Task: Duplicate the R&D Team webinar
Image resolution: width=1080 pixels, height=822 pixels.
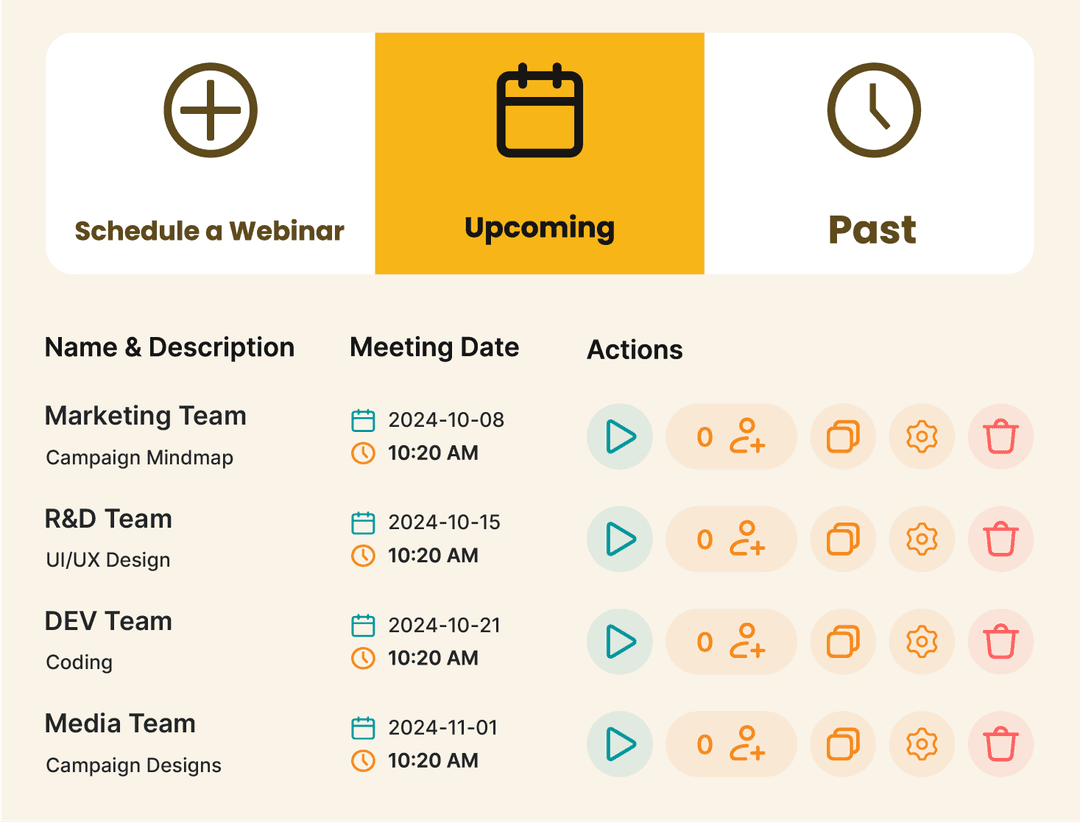Action: 843,539
